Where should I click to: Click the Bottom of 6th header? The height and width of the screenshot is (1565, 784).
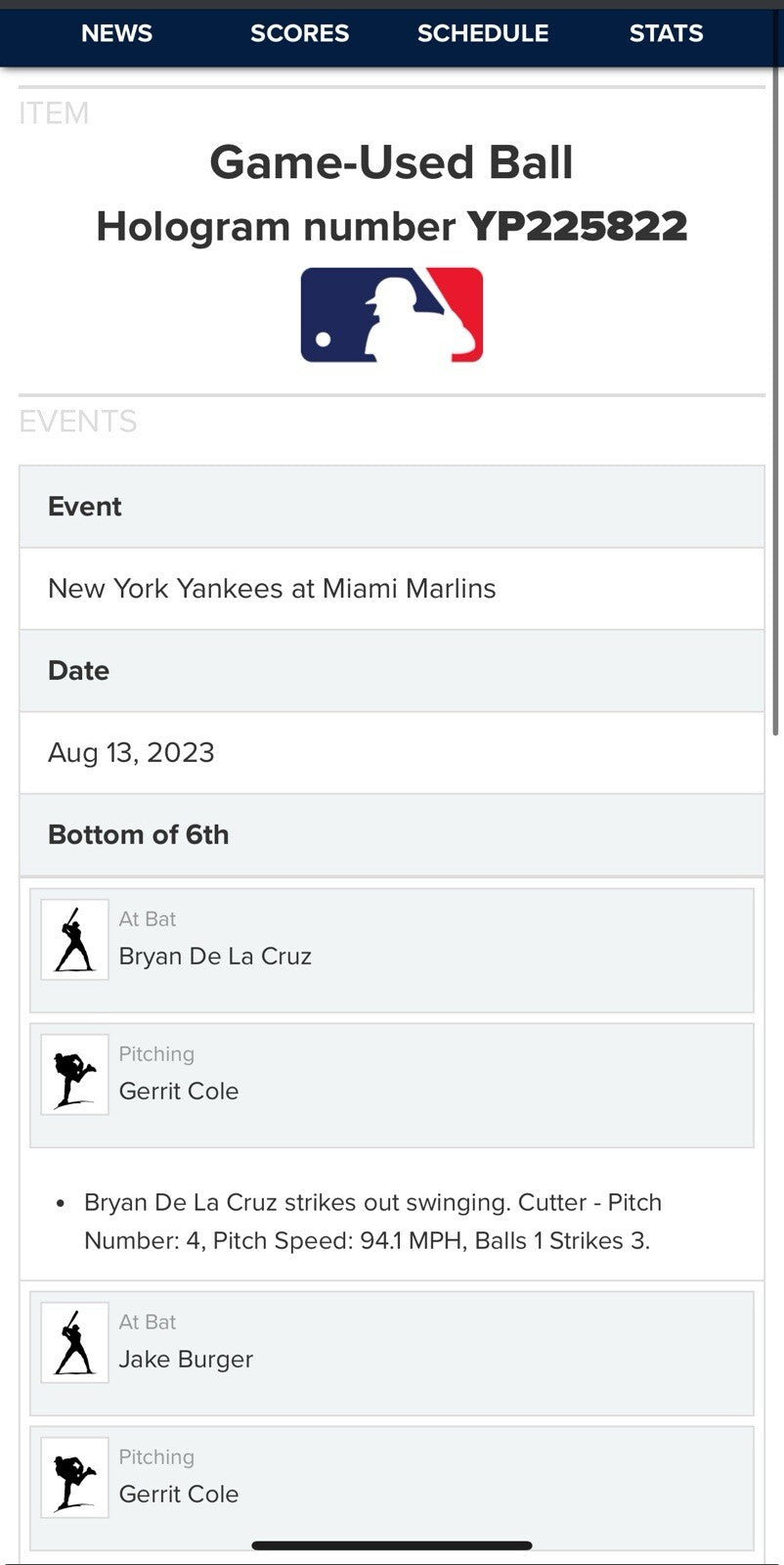click(138, 835)
